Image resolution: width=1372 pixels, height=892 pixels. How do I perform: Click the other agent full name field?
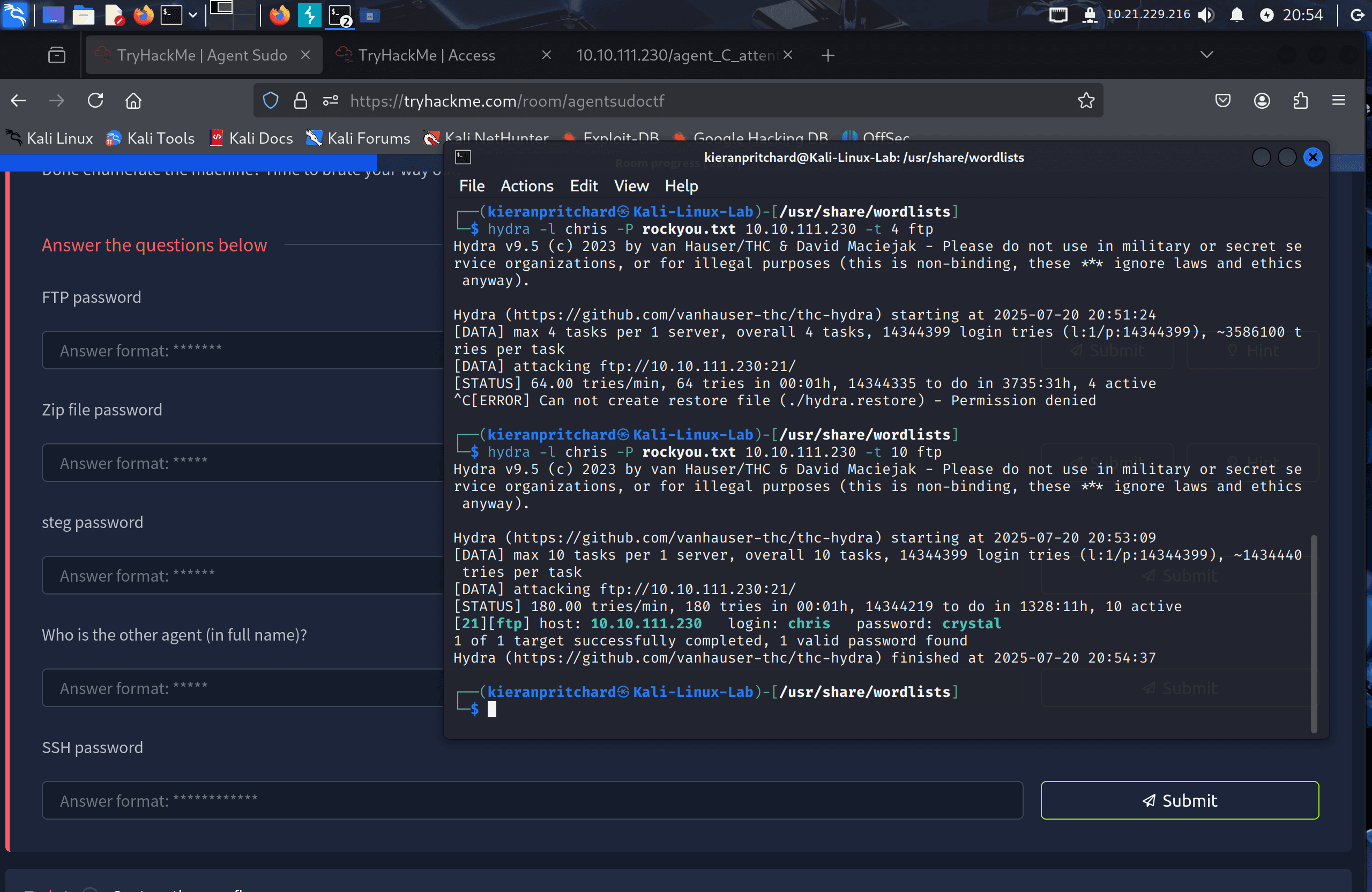242,687
